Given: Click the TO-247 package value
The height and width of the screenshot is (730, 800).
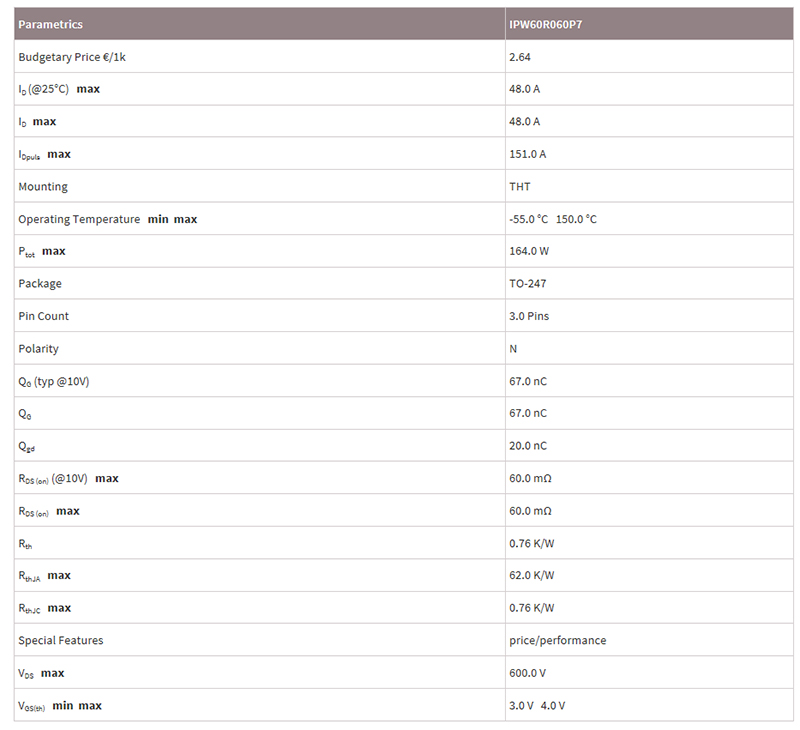Looking at the screenshot, I should [528, 284].
